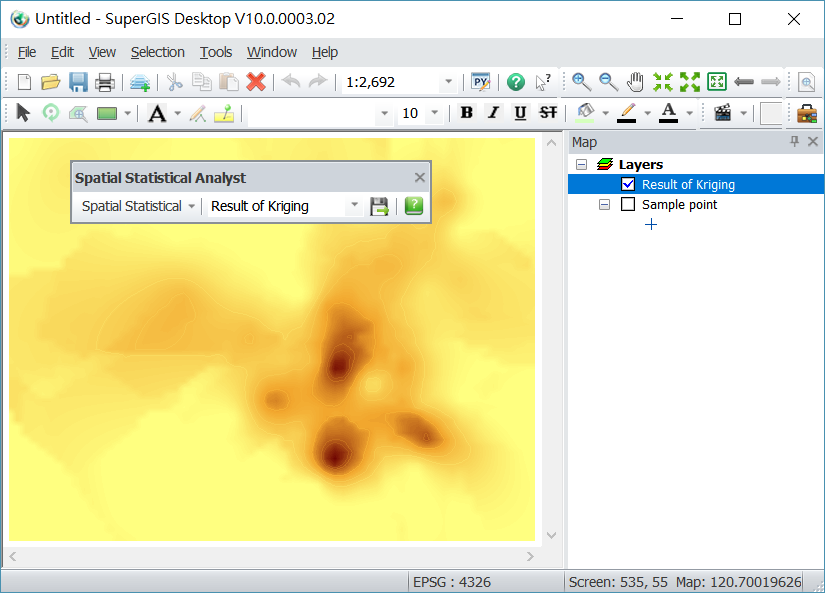Screen dimensions: 825x593
Task: Close the Spatial Statistical Analyst toolbar
Action: pos(419,178)
